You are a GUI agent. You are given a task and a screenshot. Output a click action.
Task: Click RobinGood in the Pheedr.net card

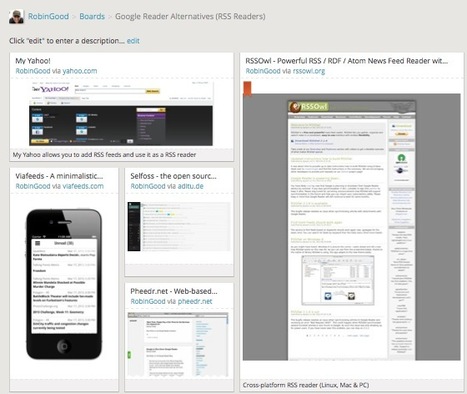point(148,301)
